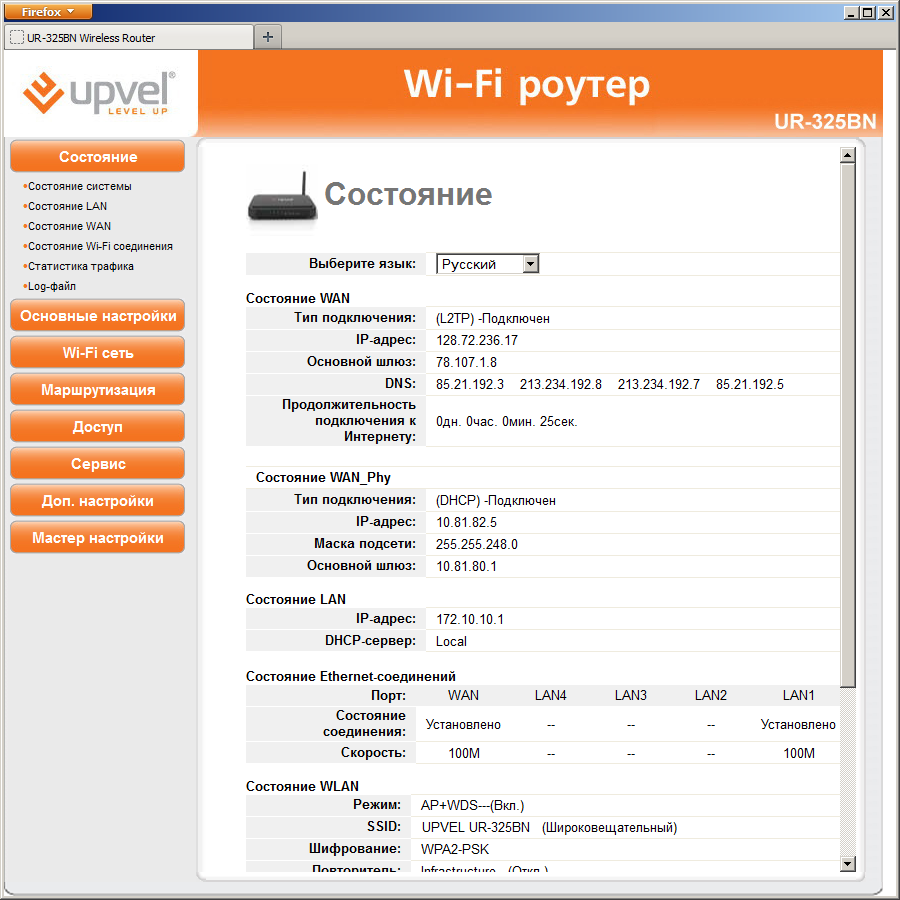
Task: Open the Доступ menu
Action: click(x=98, y=426)
